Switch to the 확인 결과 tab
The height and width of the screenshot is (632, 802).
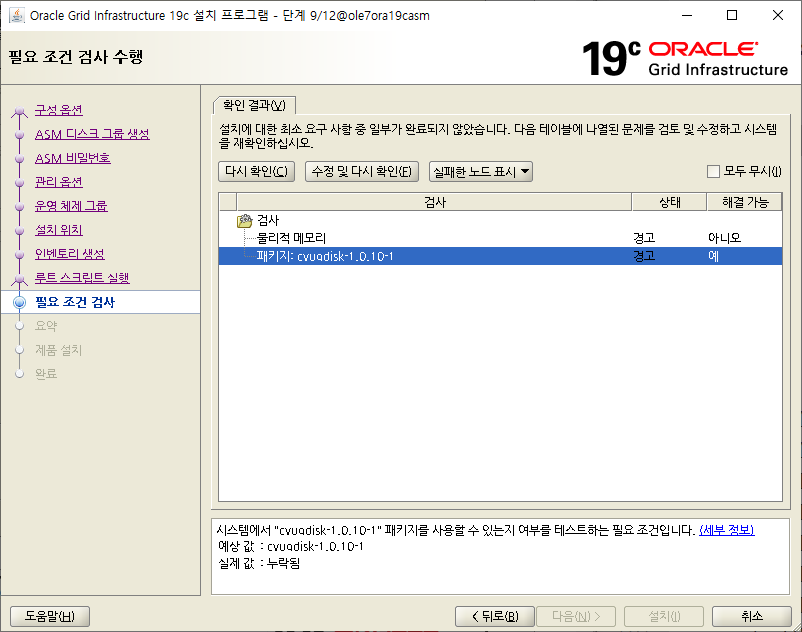pos(254,105)
